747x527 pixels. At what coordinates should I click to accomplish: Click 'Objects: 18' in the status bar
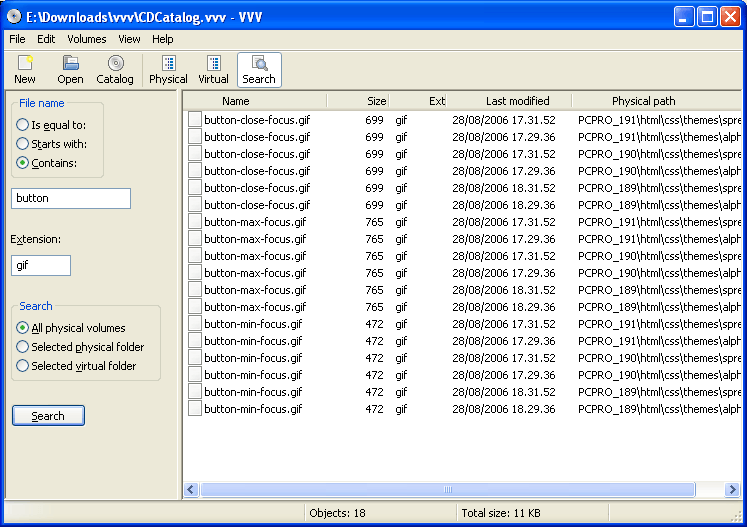337,513
